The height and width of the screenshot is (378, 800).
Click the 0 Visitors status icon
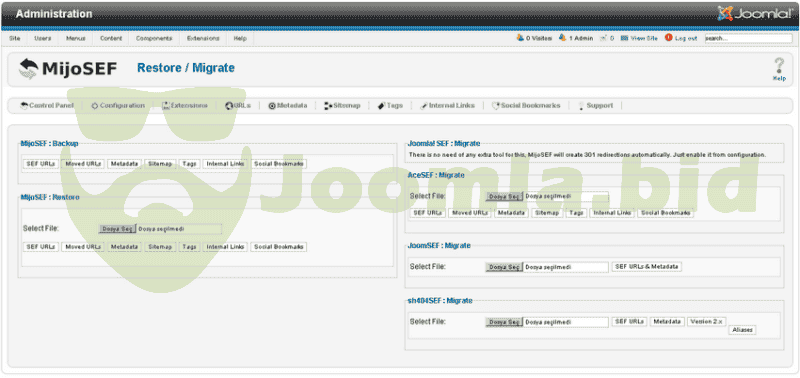pyautogui.click(x=520, y=38)
